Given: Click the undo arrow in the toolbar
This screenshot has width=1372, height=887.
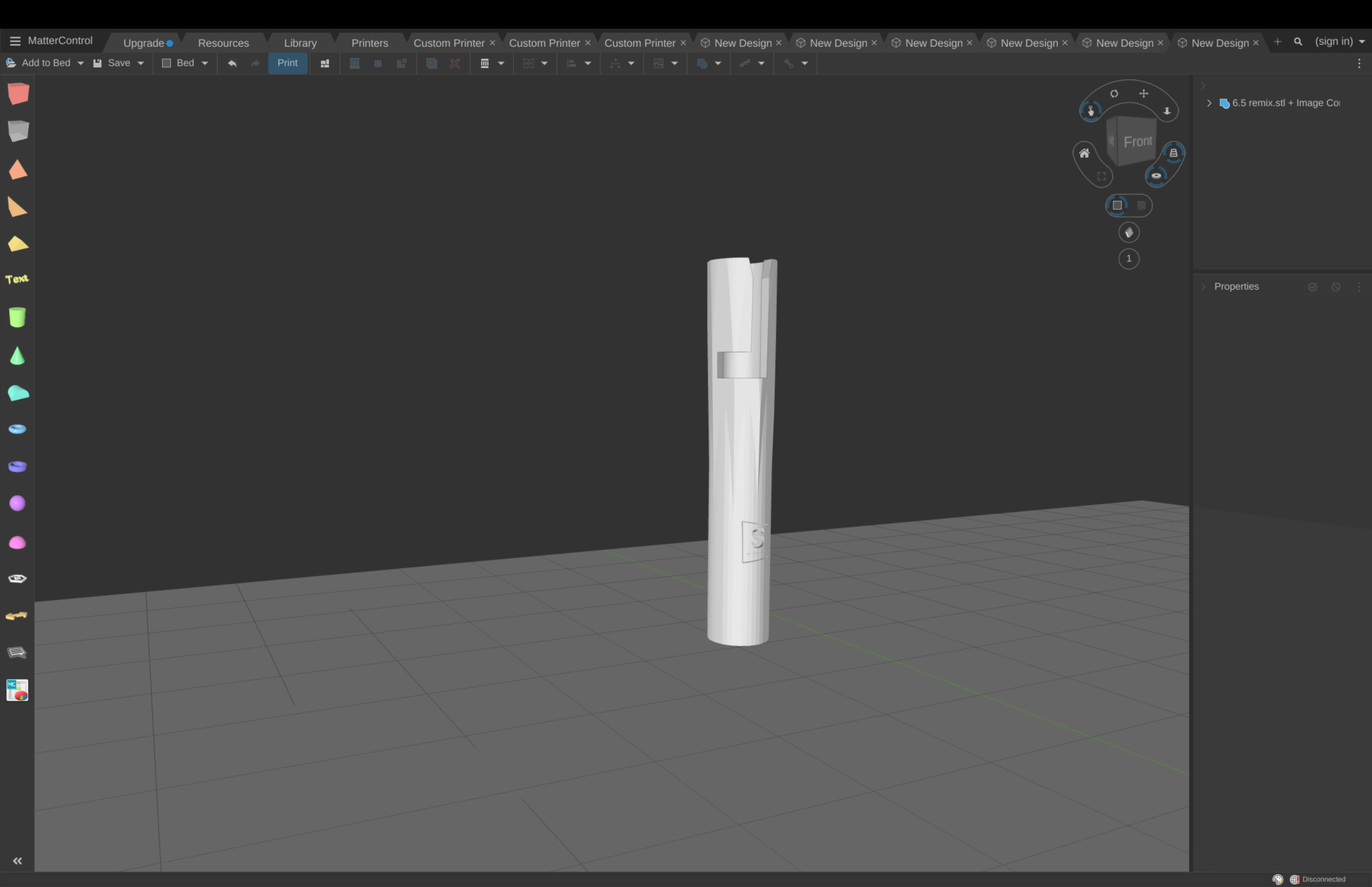Looking at the screenshot, I should [x=232, y=63].
